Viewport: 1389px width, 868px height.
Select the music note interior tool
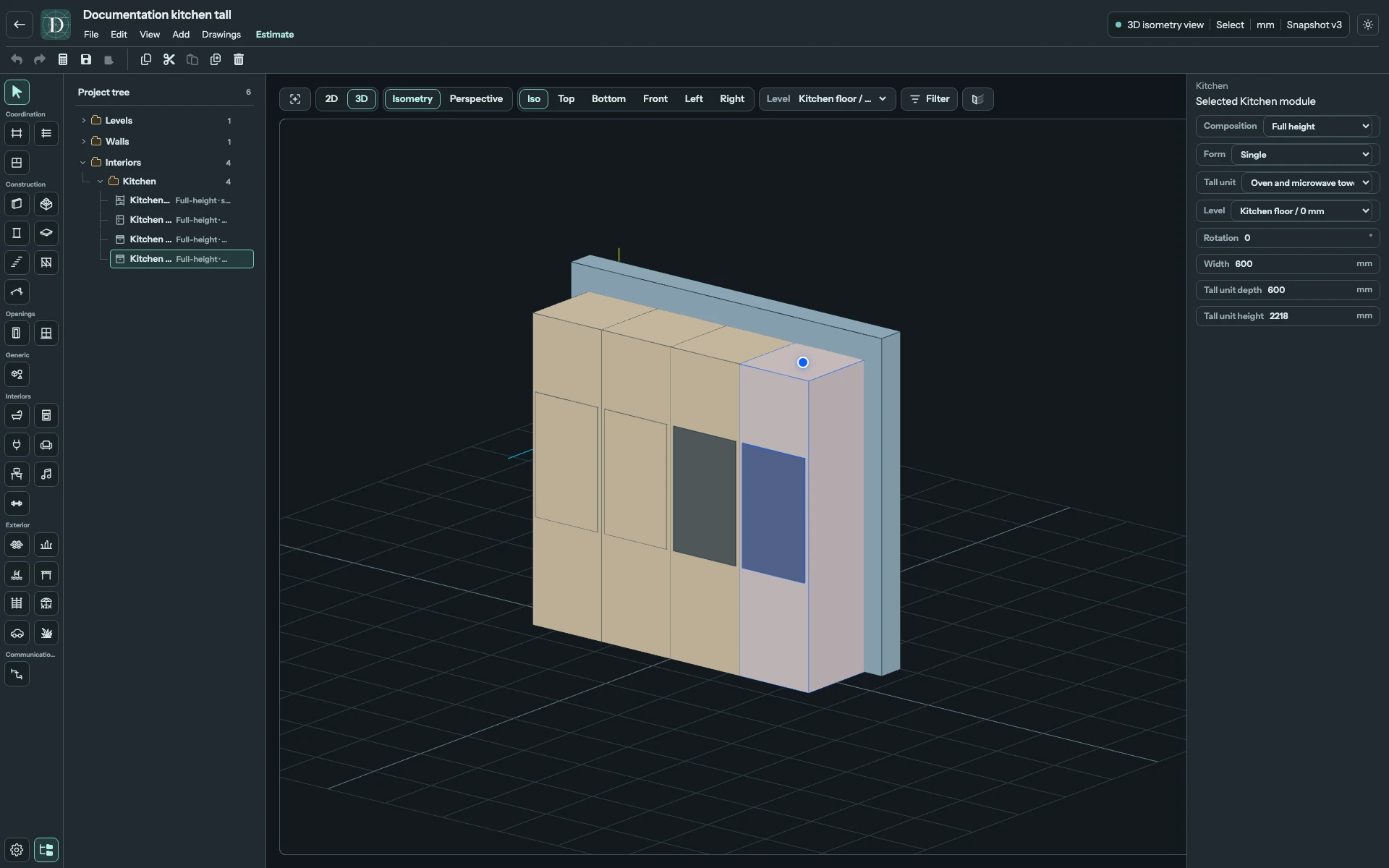point(46,475)
